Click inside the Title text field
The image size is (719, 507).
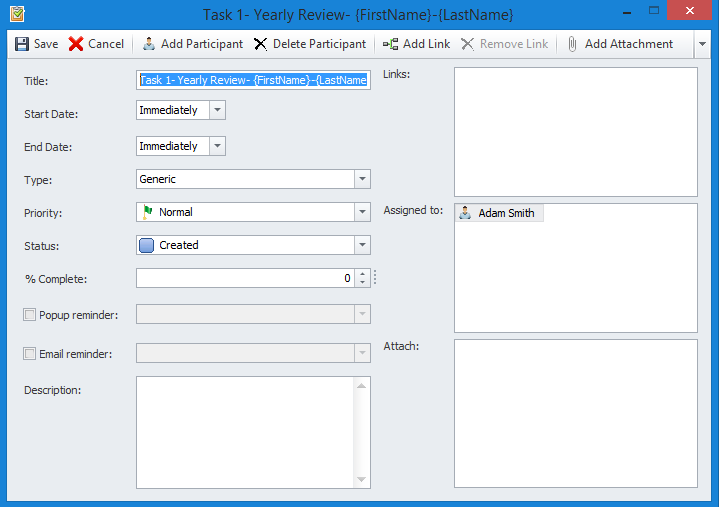[x=253, y=80]
